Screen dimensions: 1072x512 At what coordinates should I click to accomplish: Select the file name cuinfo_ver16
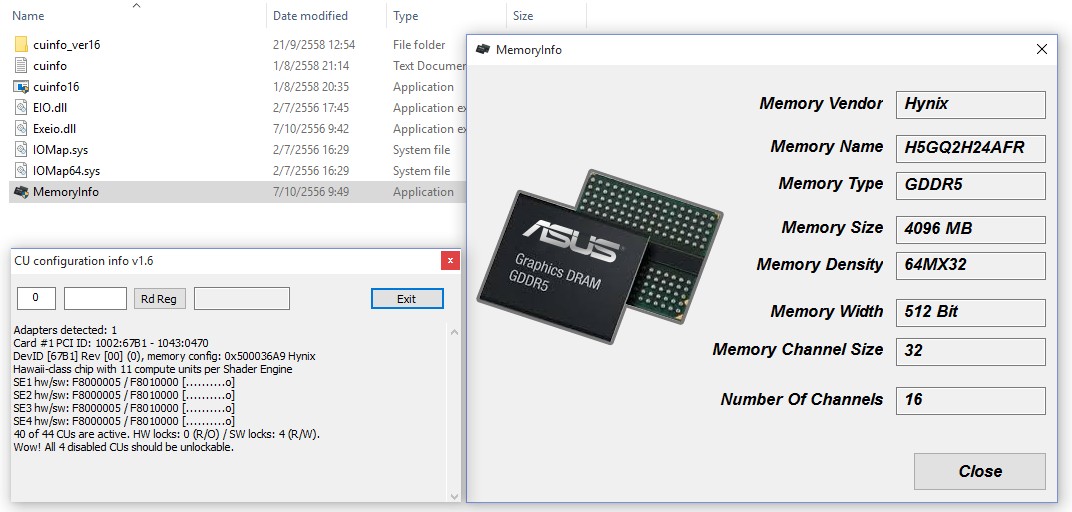coord(67,45)
